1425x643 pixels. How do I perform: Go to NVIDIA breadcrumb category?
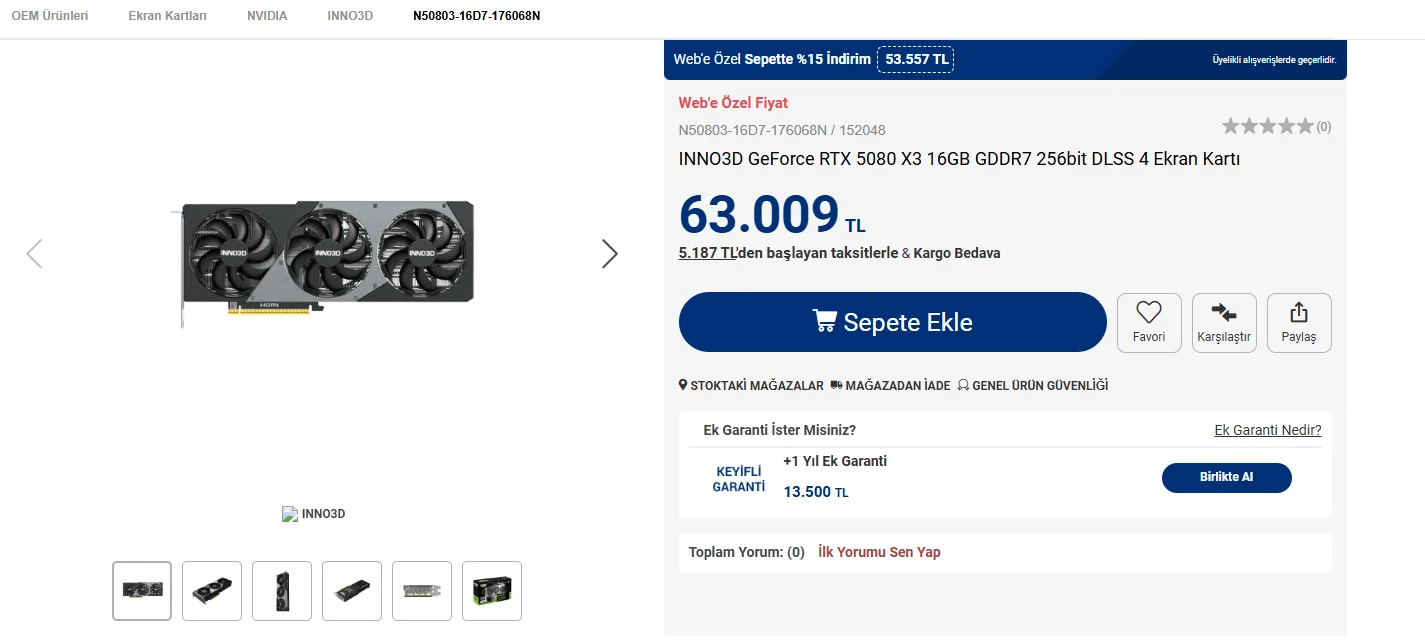point(267,16)
